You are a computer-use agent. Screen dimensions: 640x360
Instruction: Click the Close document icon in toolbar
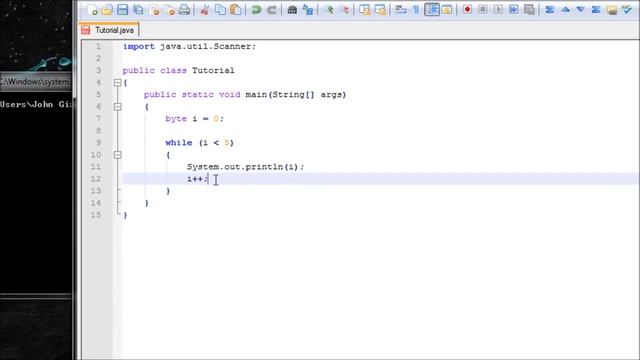155,10
